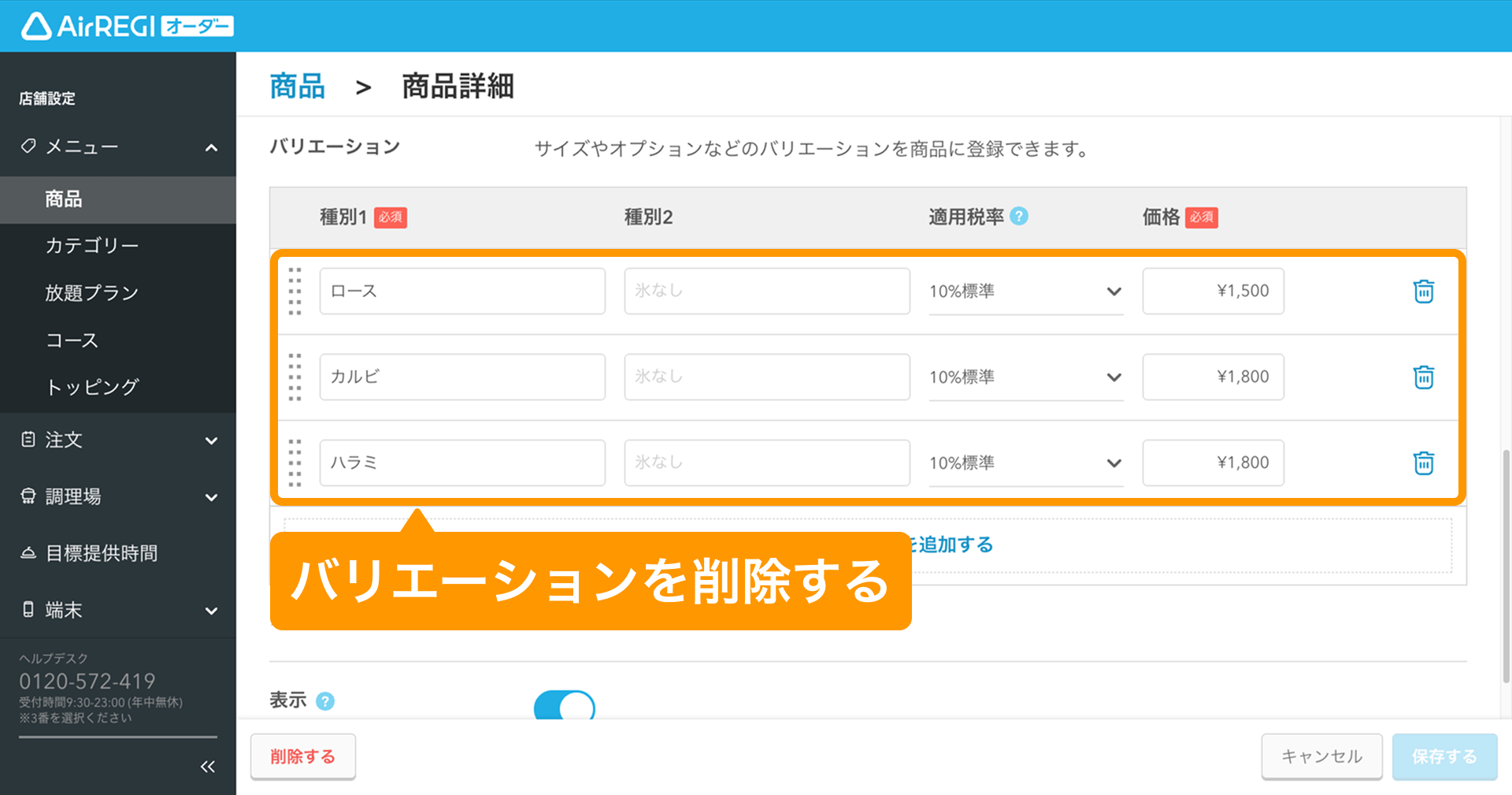Click the 目標提供時間 cloche icon
Viewport: 1512px width, 795px height.
click(28, 553)
